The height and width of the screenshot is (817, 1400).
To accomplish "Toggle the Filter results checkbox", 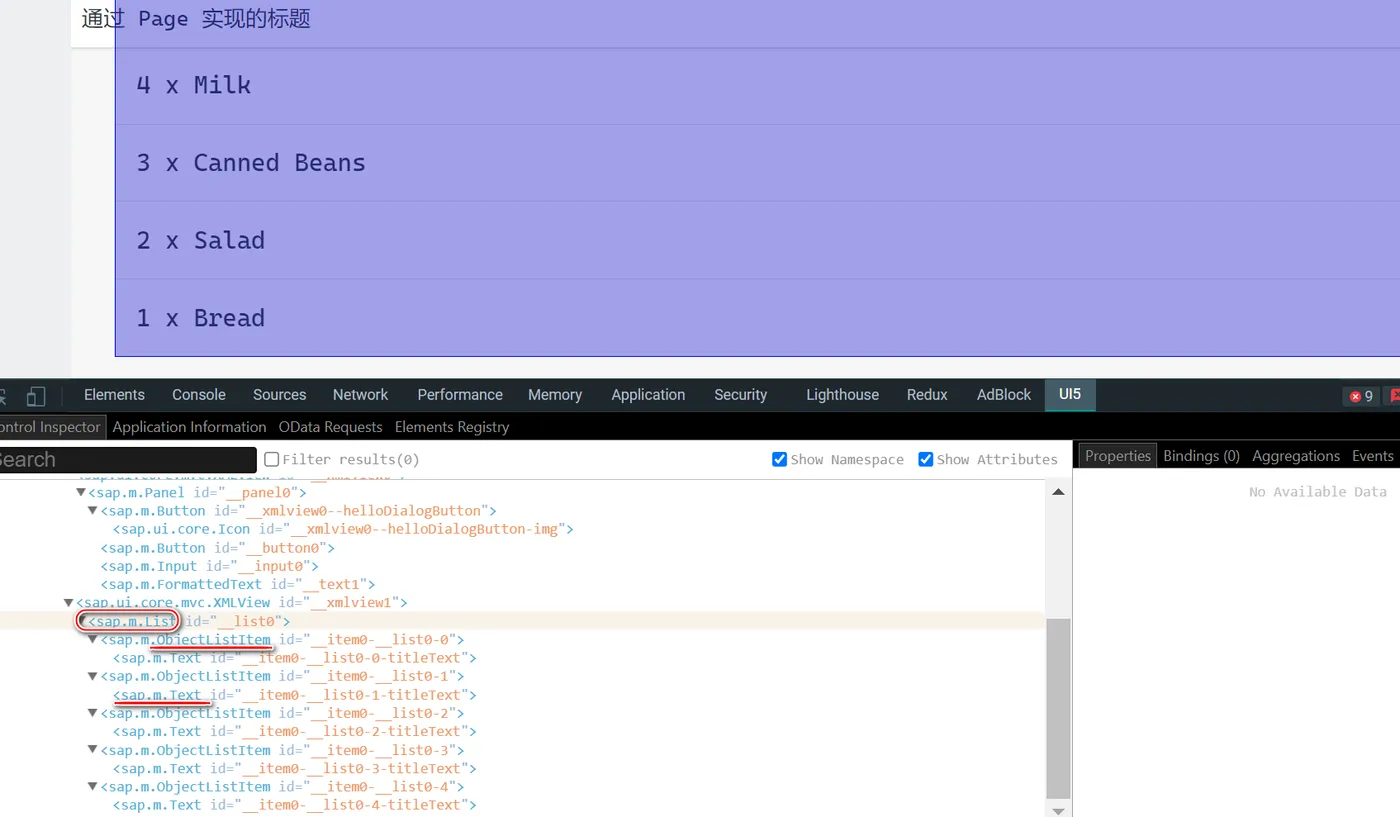I will pos(272,460).
